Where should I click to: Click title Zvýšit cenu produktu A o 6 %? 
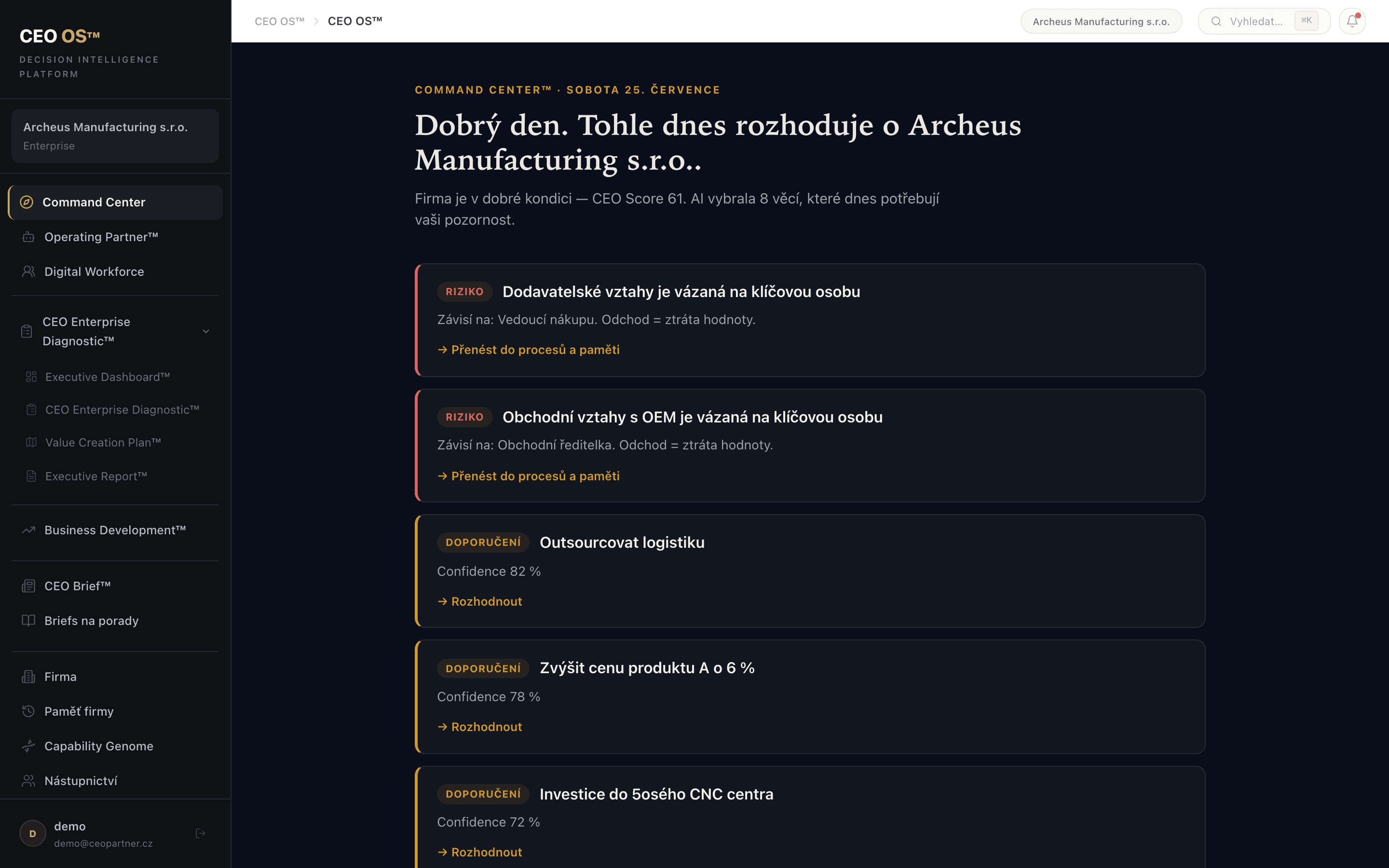click(x=647, y=668)
